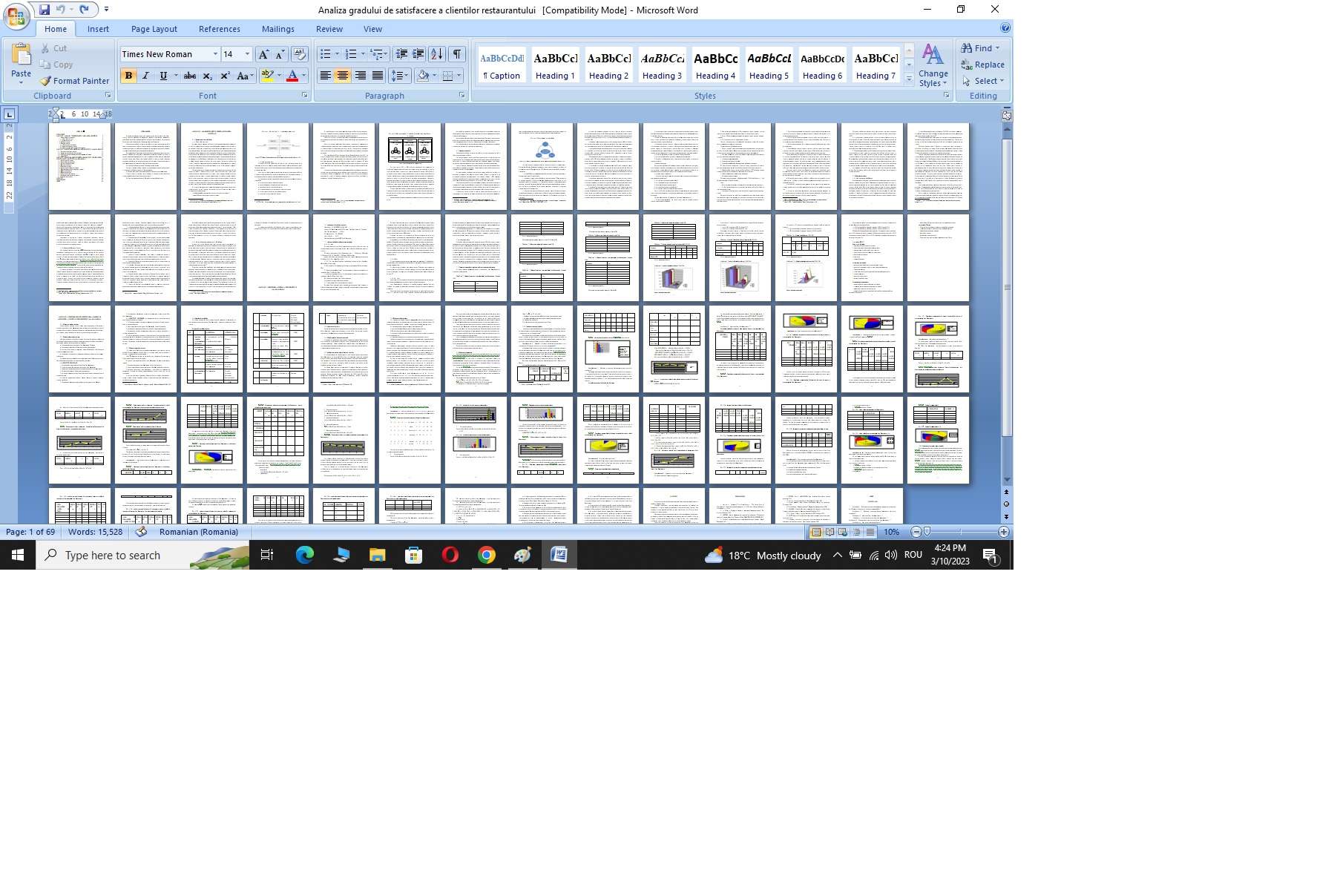This screenshot has height=896, width=1337.
Task: Open the Insert tab
Action: [98, 29]
